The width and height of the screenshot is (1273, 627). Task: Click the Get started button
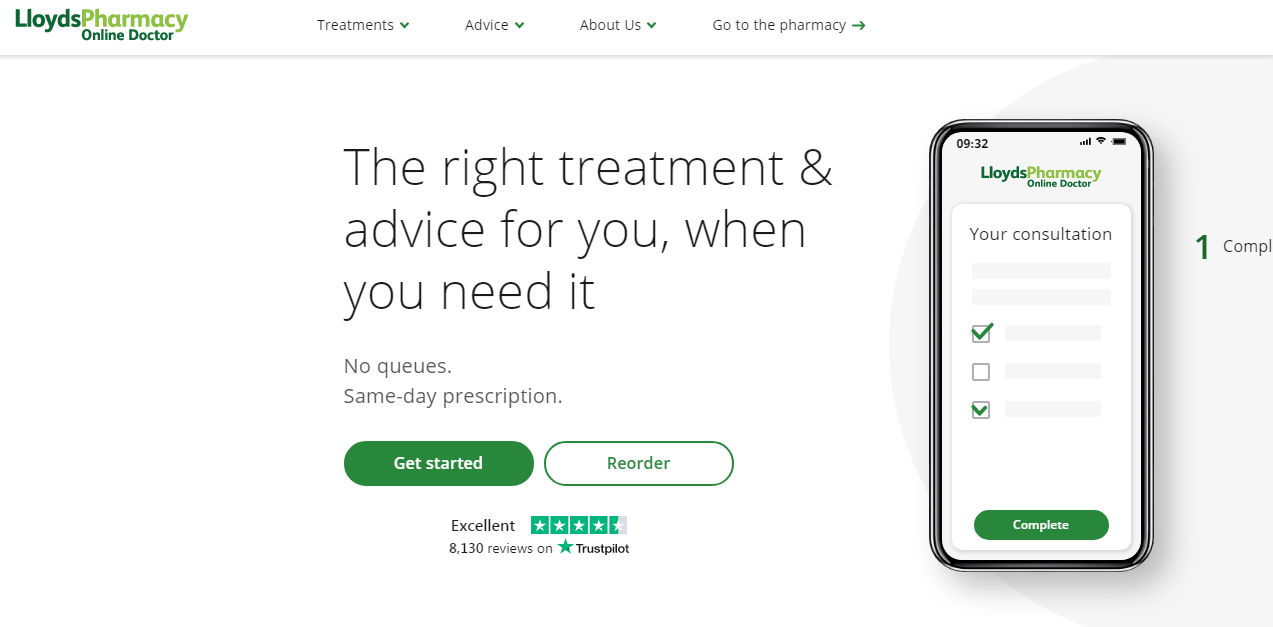pos(439,463)
